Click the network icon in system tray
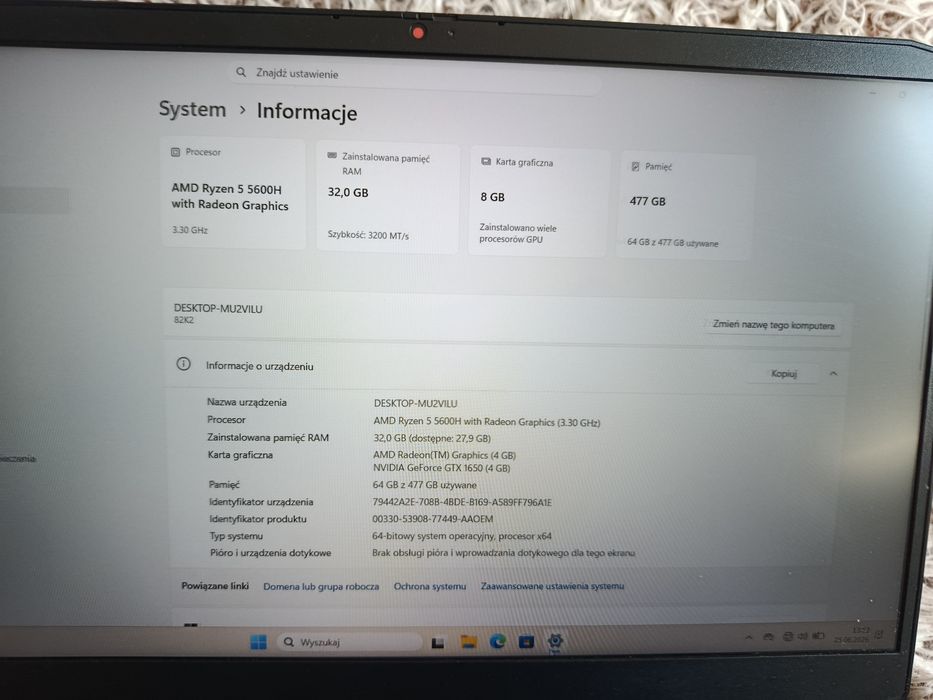This screenshot has height=700, width=933. coord(787,636)
